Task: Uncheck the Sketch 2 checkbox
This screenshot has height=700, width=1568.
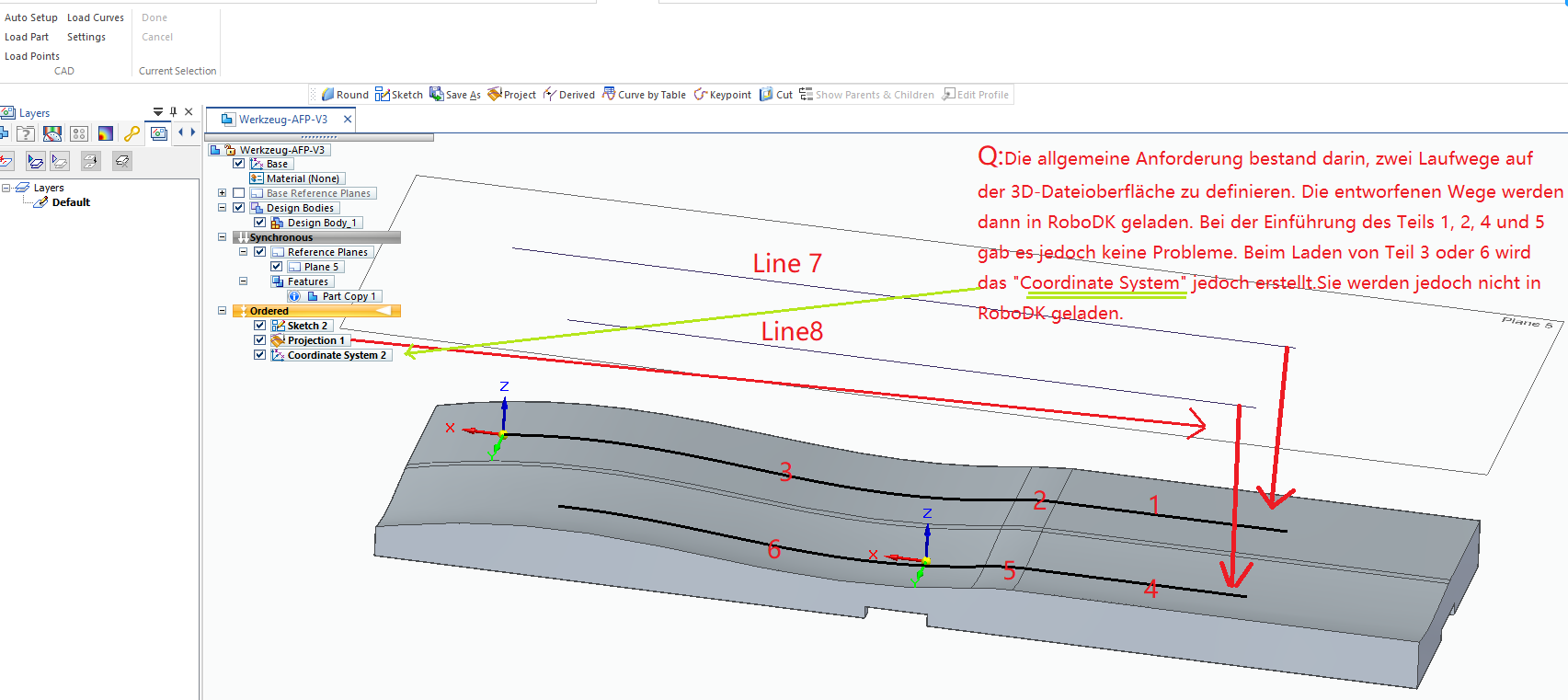Action: click(260, 326)
